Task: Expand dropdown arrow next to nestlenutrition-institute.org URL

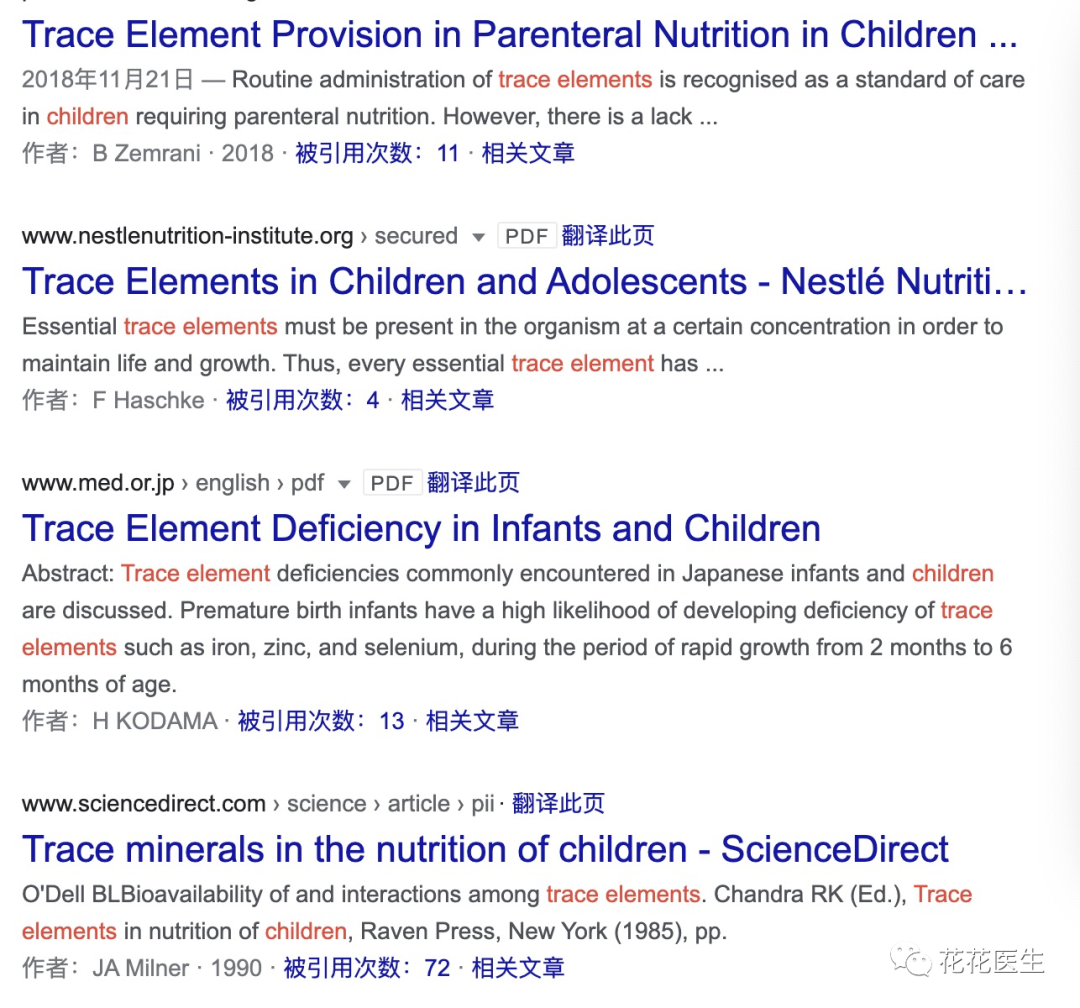Action: [478, 237]
